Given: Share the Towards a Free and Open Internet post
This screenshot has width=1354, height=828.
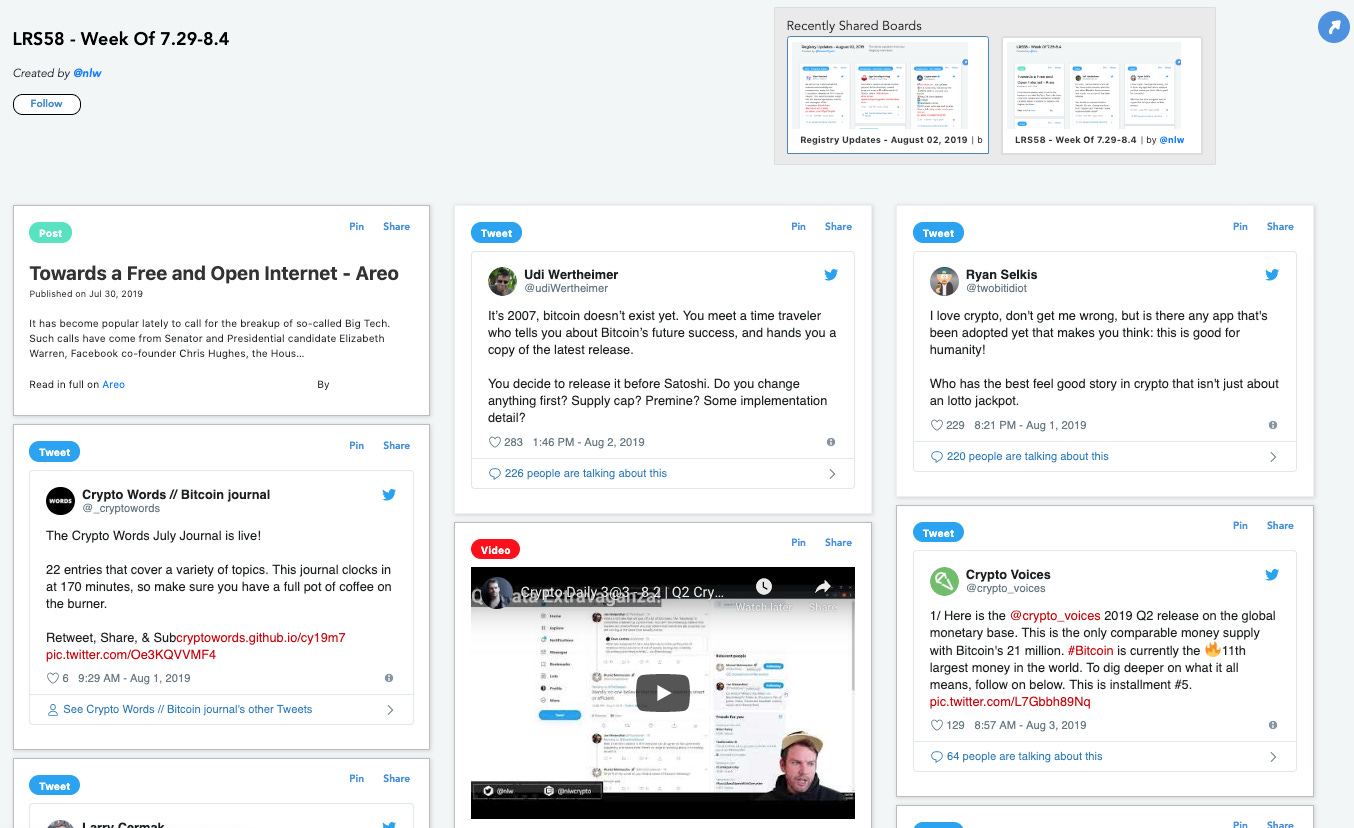Looking at the screenshot, I should pos(397,227).
